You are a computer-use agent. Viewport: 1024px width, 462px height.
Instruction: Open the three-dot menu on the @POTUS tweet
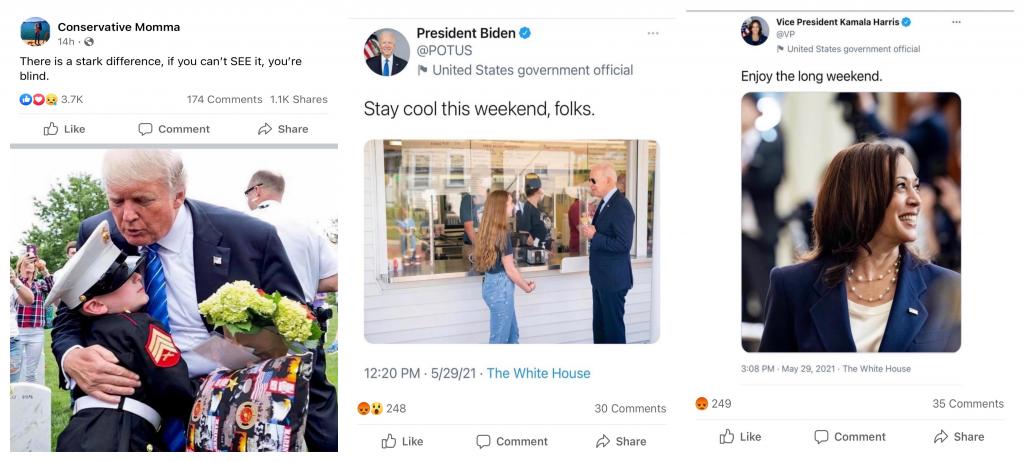(653, 33)
